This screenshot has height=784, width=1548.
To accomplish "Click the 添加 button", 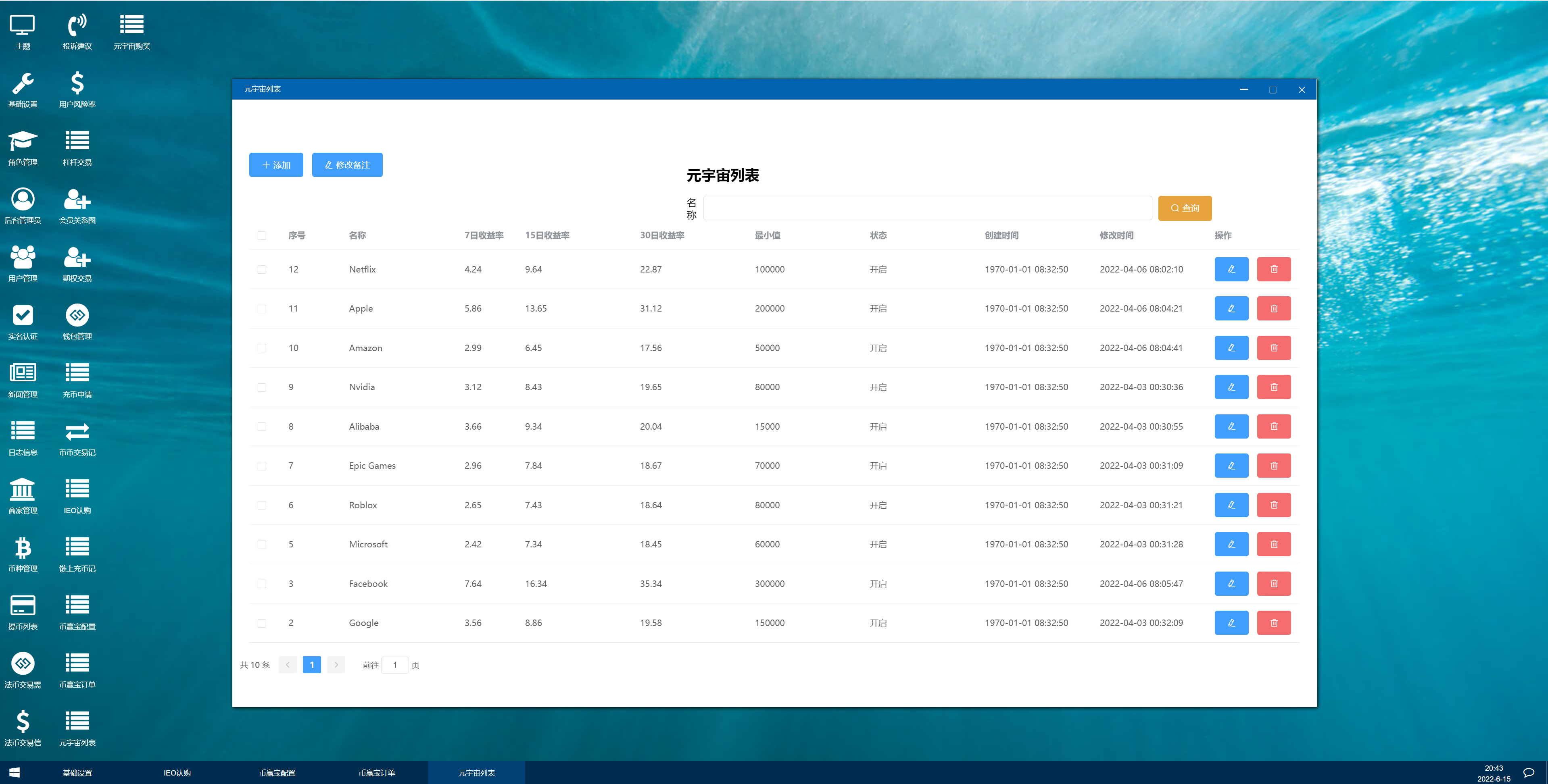I will coord(276,164).
